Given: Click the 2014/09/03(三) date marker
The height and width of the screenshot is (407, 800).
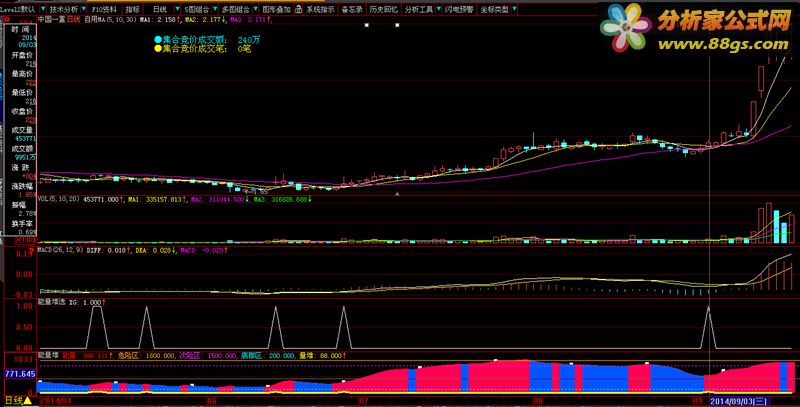Looking at the screenshot, I should pos(741,401).
